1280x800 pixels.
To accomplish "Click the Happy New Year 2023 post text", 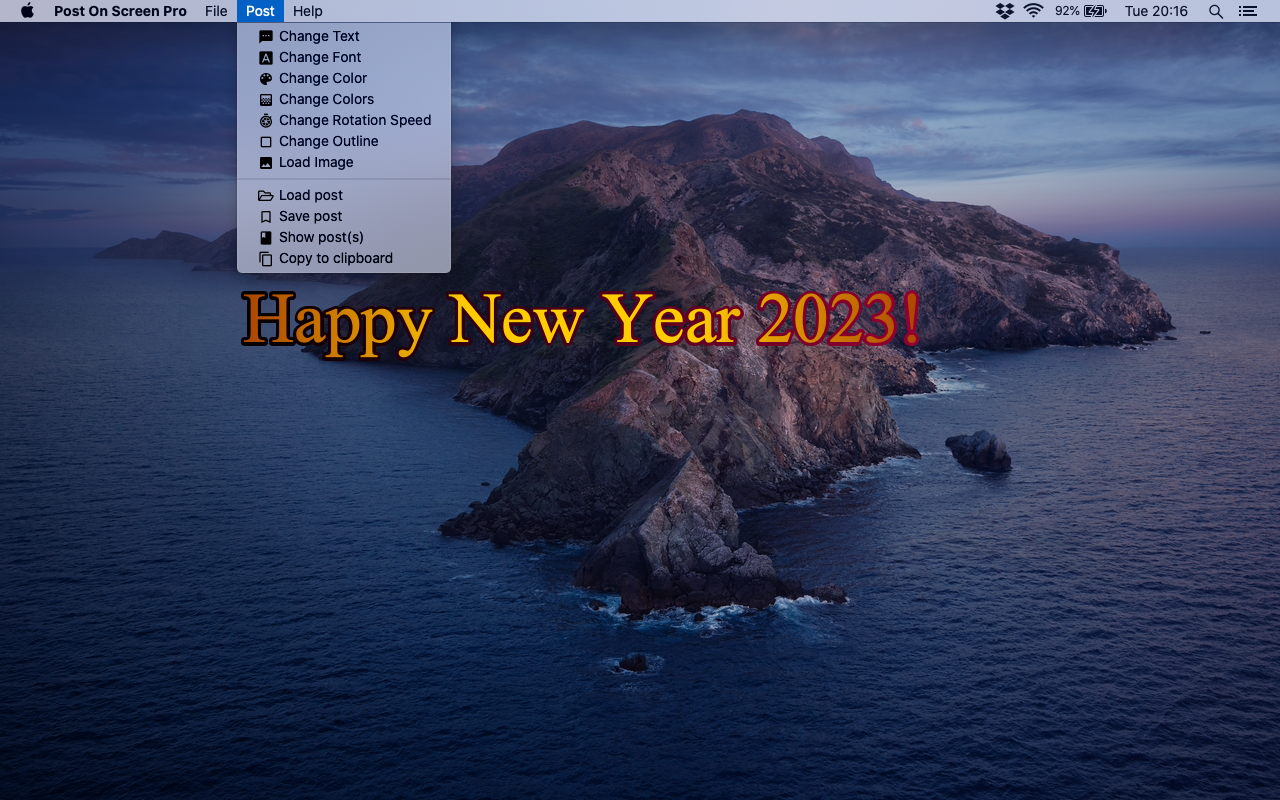I will coord(580,320).
